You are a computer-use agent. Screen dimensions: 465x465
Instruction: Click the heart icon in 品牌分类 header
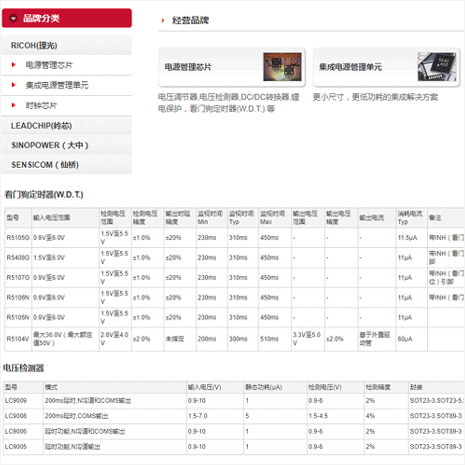point(13,18)
